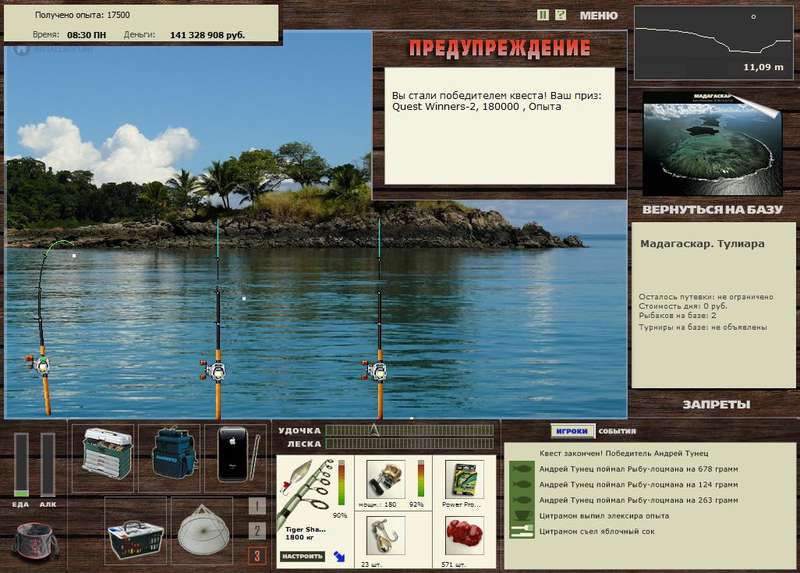Screen dimensions: 800x573
Task: Click 'Получено опыта: 17500' text
Action: tap(82, 15)
